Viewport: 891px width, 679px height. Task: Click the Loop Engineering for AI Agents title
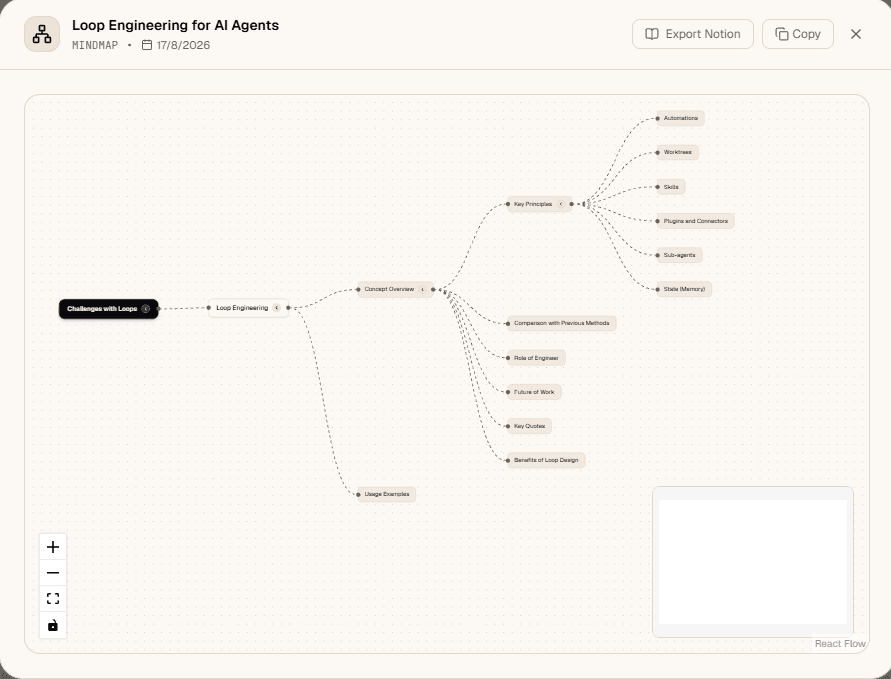click(176, 25)
